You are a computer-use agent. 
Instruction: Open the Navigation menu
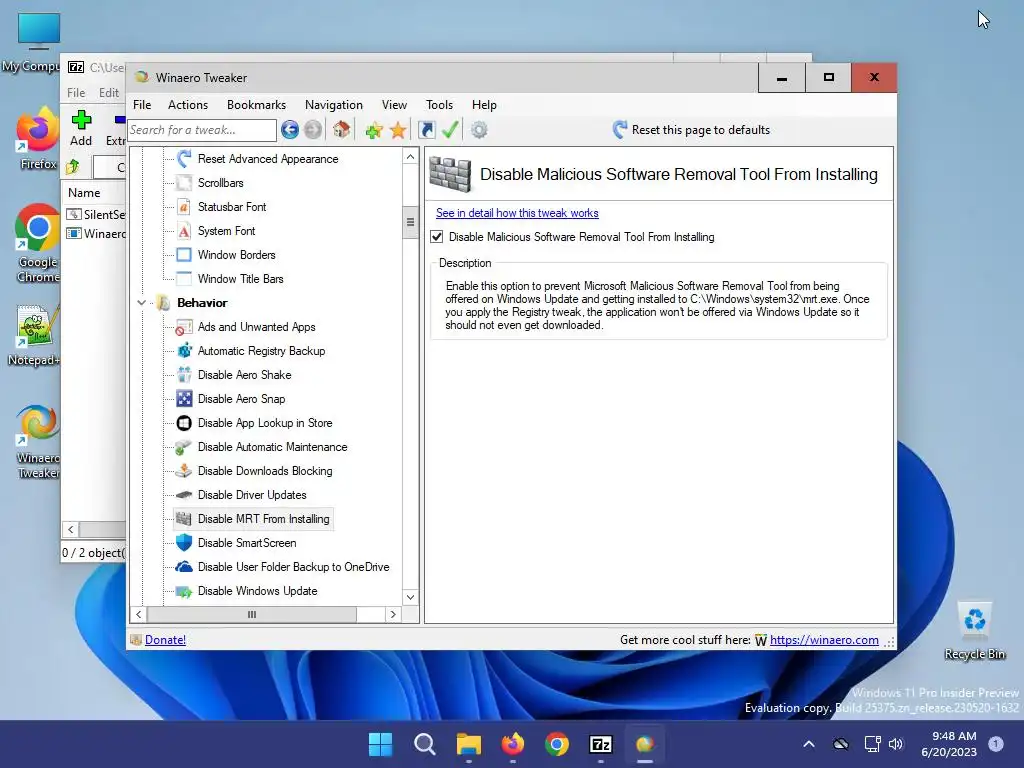[x=334, y=105]
